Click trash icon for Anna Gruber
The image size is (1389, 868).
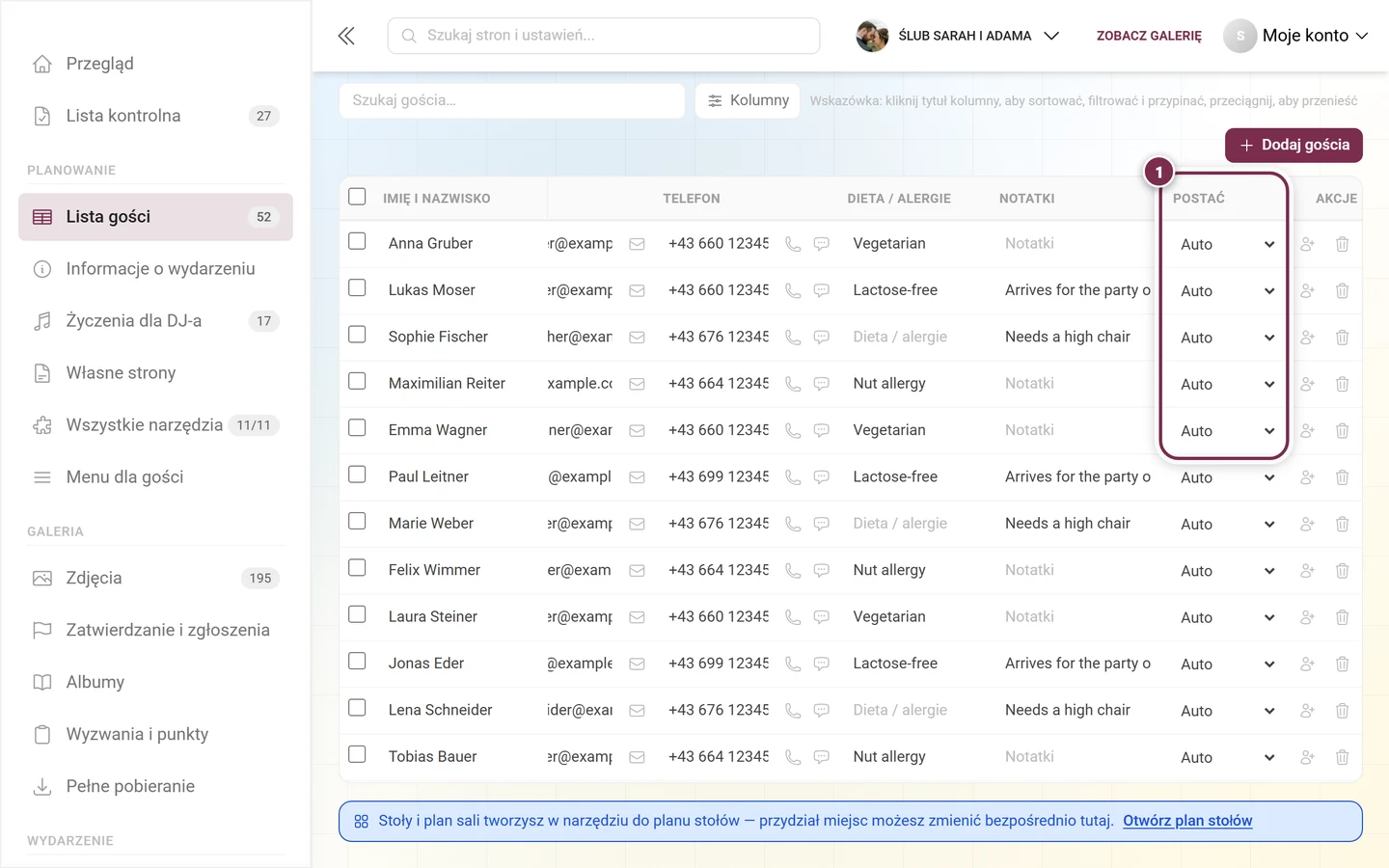click(1342, 244)
